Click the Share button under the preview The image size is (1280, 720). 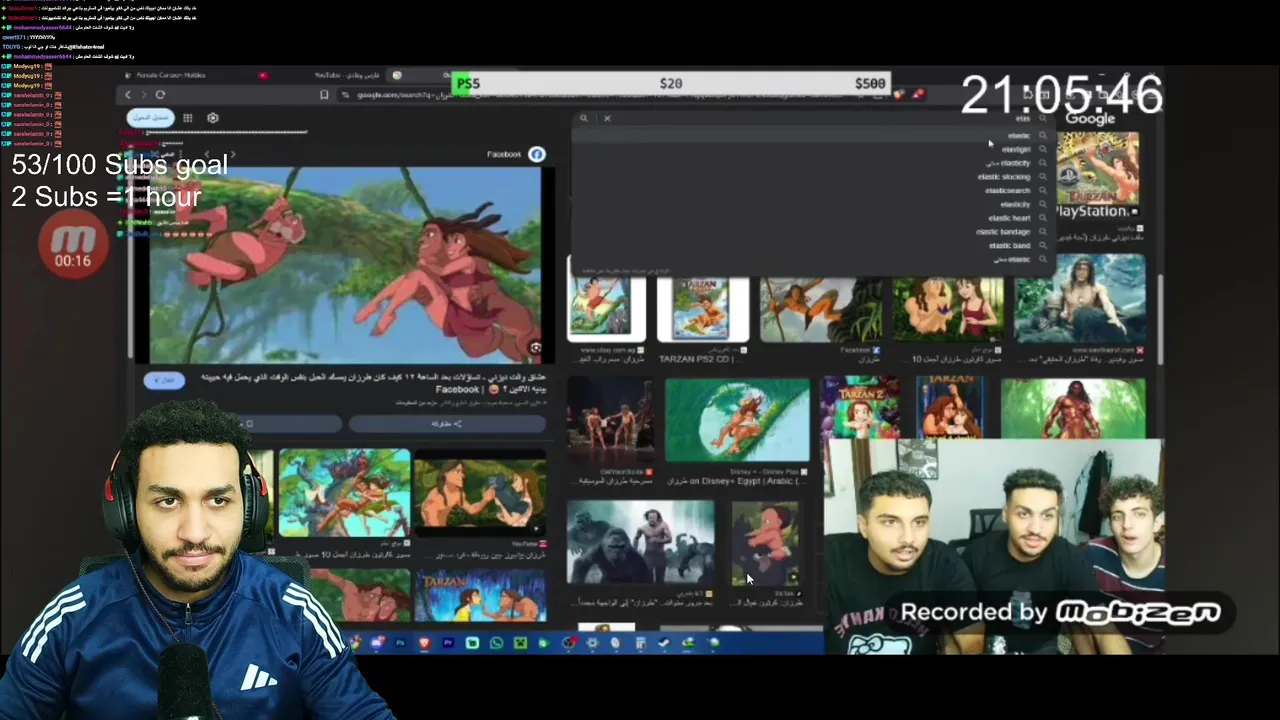tap(446, 424)
